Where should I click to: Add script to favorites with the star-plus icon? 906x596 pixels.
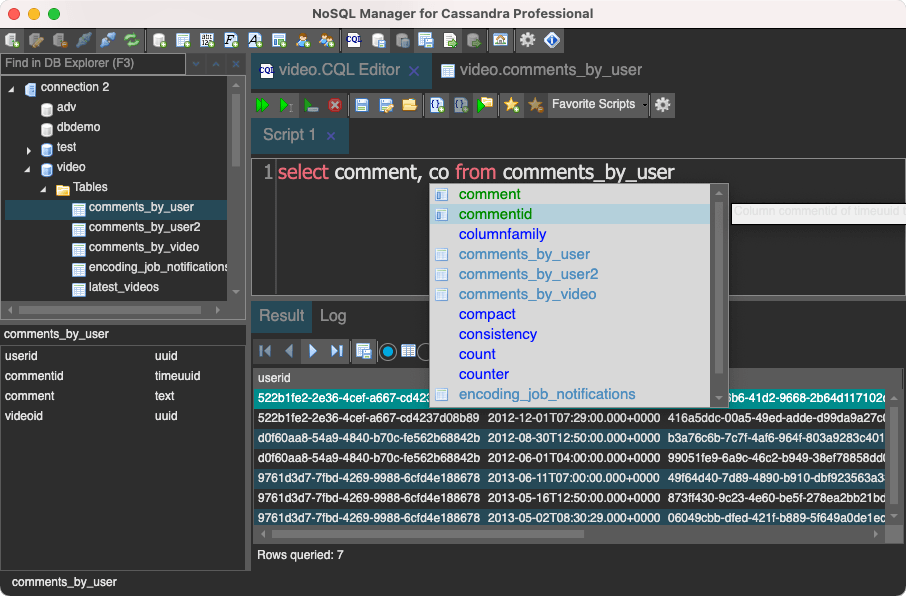[511, 105]
